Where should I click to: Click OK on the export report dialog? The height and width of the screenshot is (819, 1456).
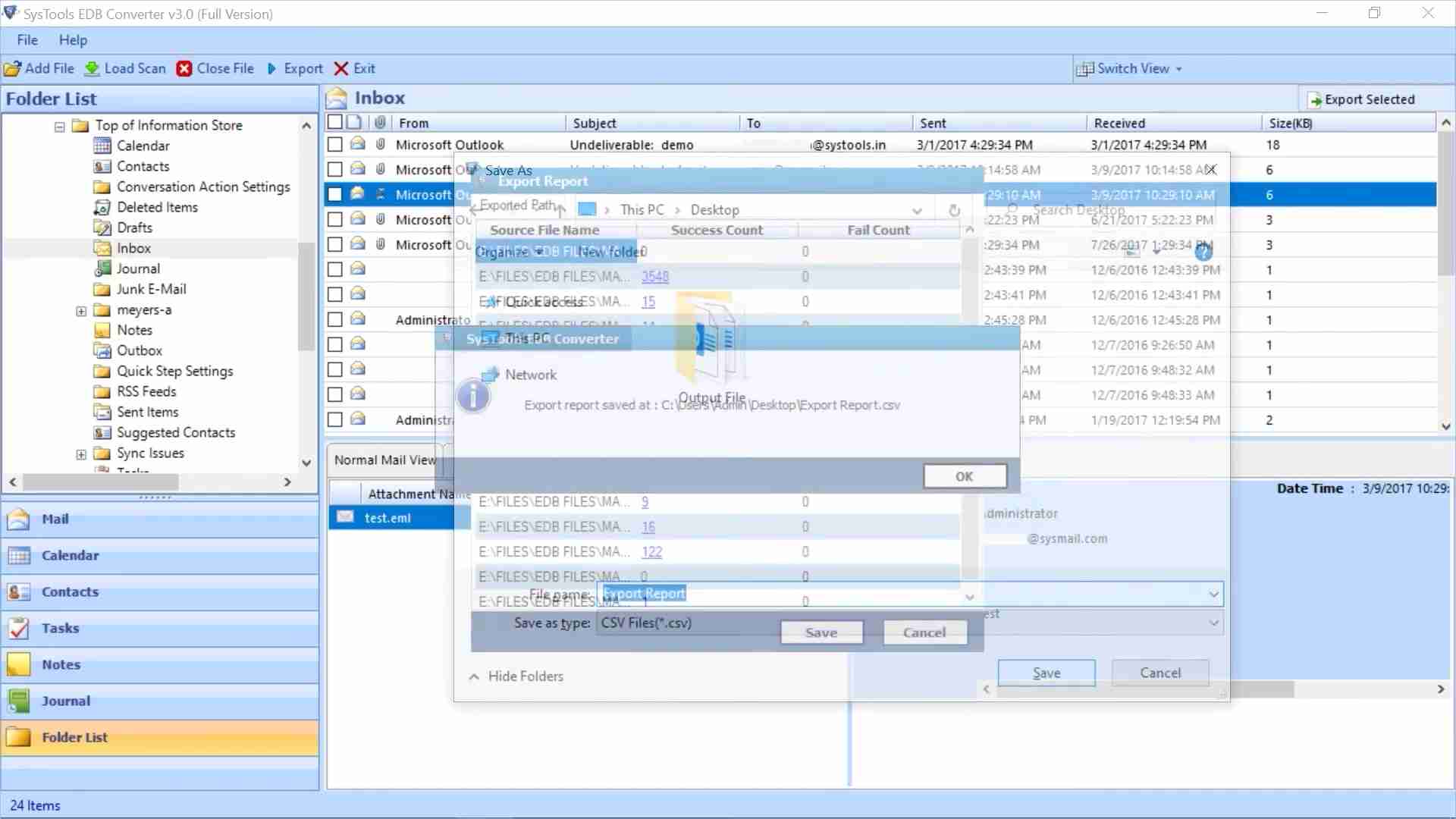pos(964,475)
